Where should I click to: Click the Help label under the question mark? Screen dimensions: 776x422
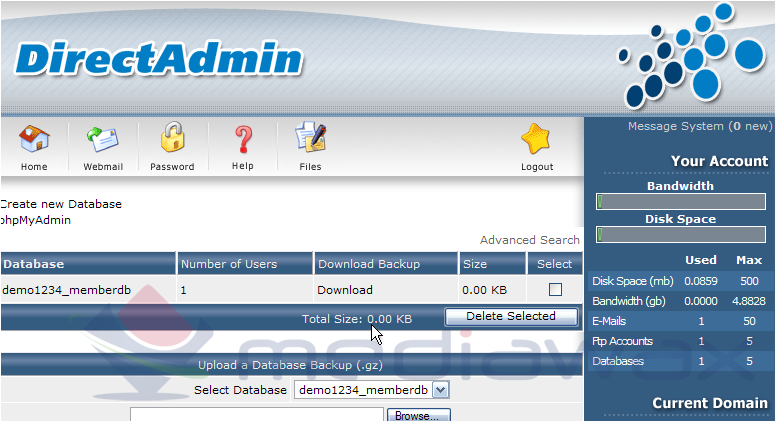[x=243, y=166]
